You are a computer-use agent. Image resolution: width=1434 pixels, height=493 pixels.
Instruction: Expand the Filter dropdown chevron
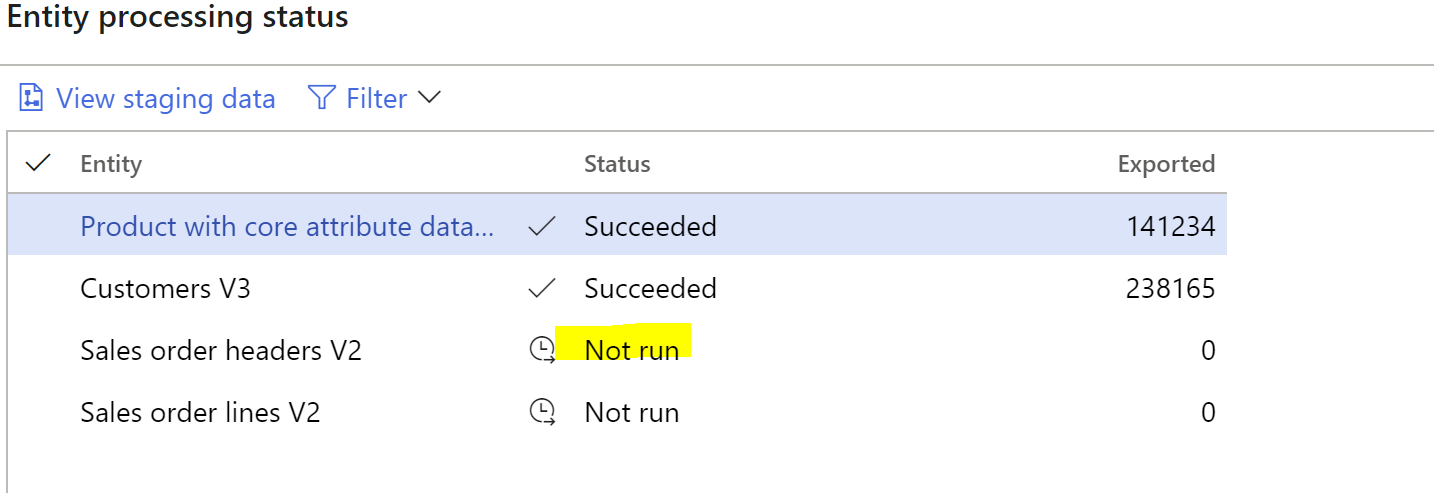tap(429, 98)
